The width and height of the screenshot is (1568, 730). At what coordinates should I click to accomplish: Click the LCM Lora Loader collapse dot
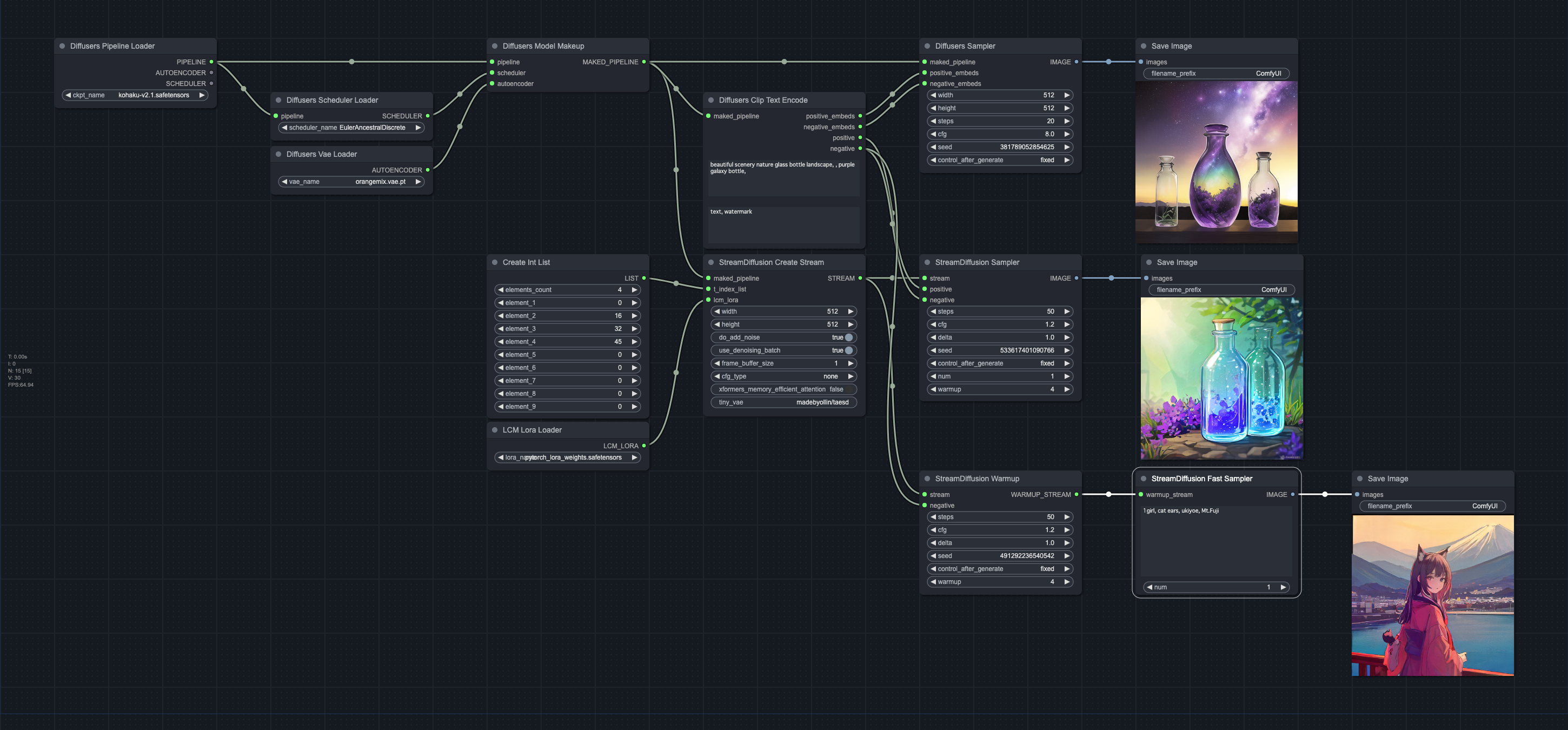[495, 430]
